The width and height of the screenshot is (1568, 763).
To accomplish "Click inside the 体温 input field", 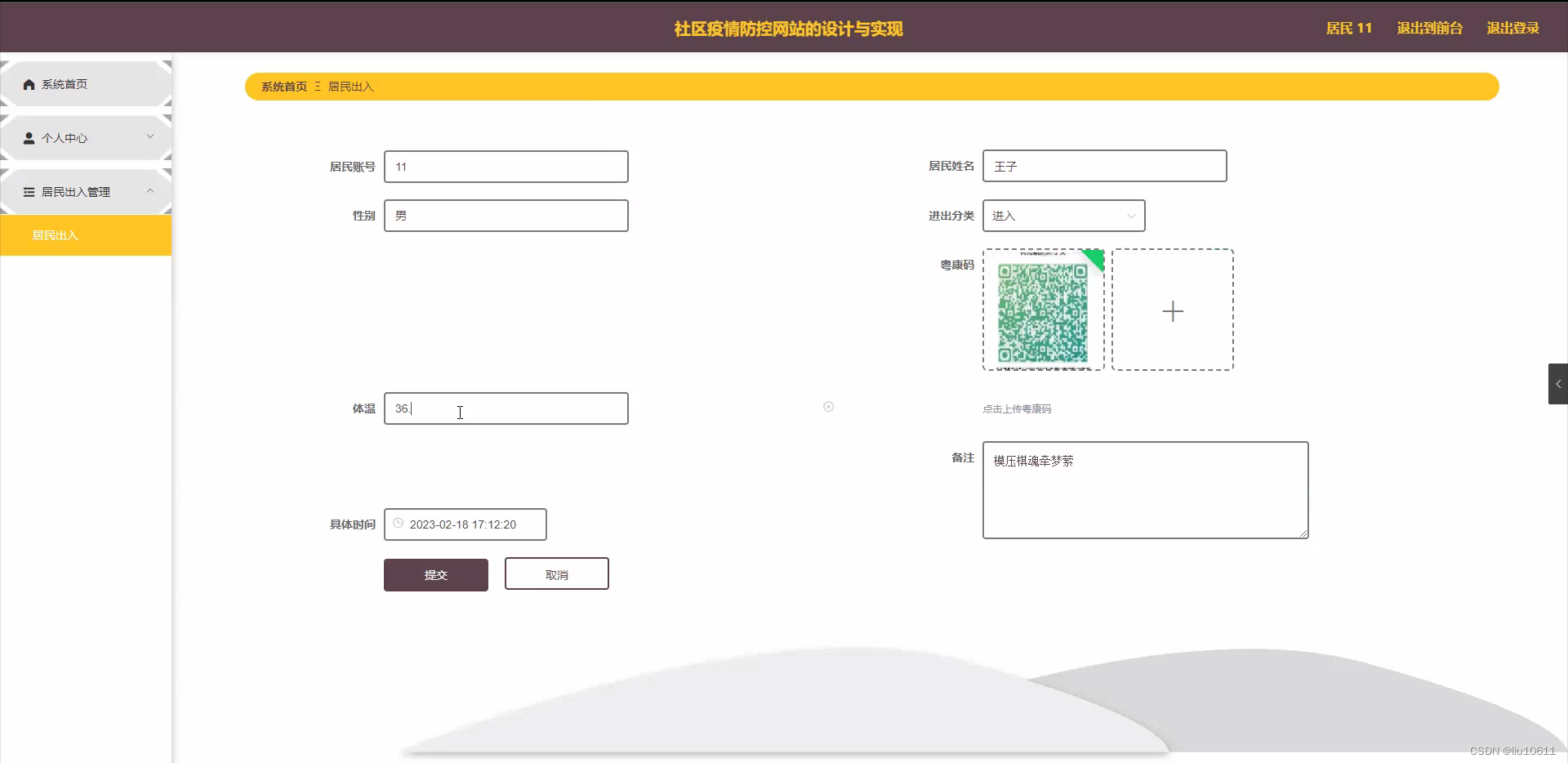I will point(506,408).
